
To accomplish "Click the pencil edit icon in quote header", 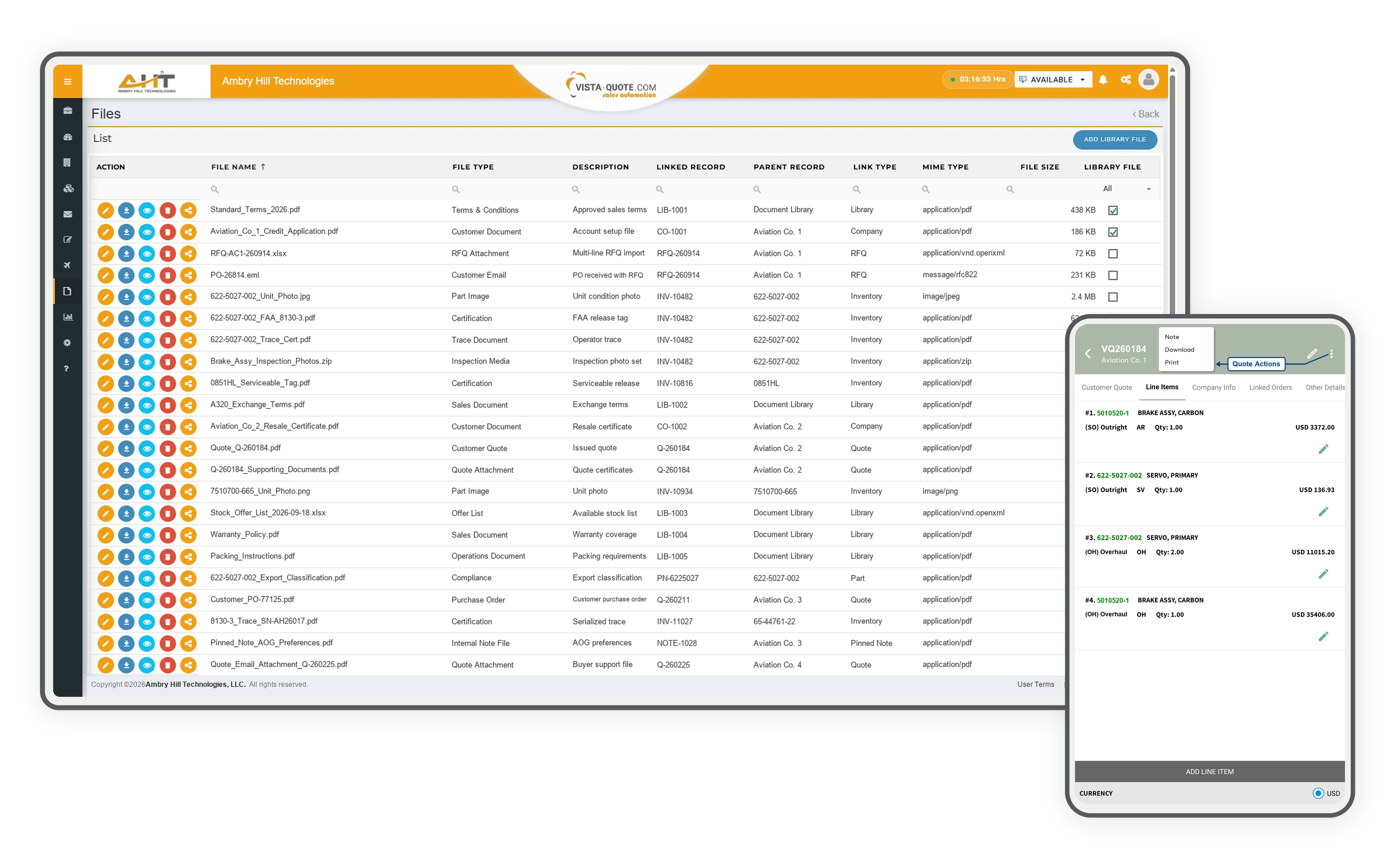I will 1312,353.
